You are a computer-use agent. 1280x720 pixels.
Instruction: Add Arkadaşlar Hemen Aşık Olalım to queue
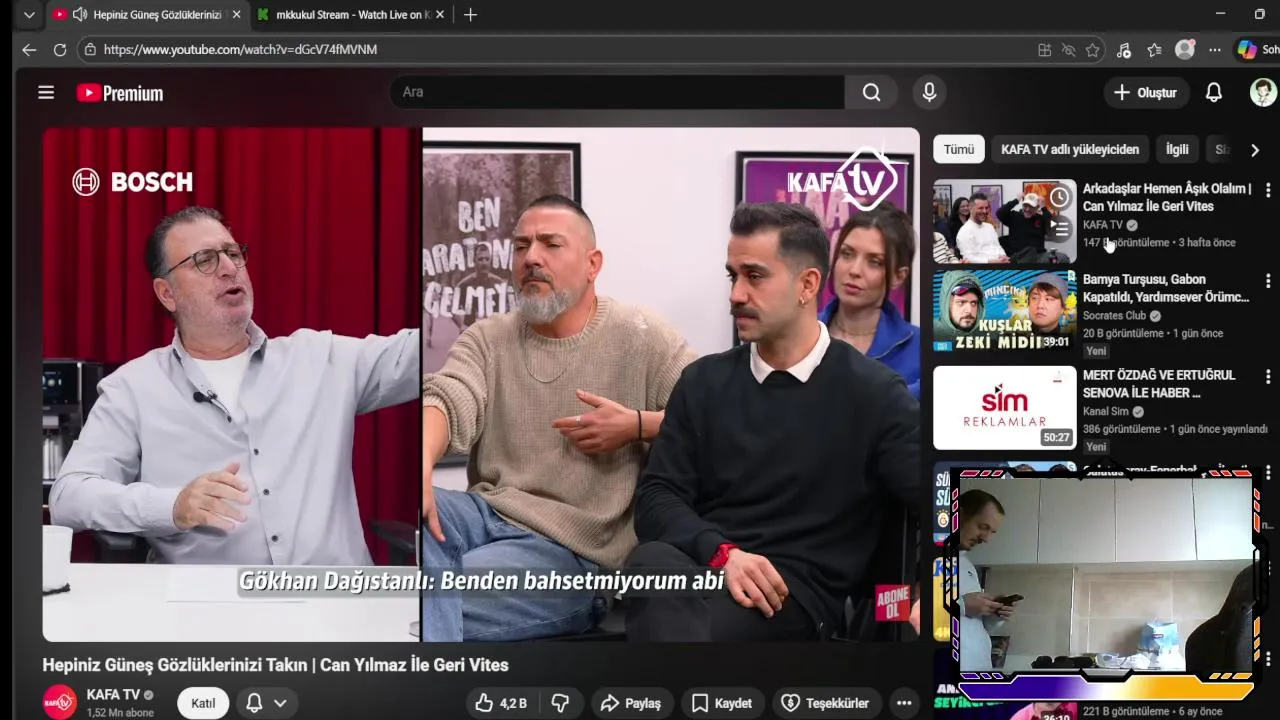pyautogui.click(x=1060, y=229)
